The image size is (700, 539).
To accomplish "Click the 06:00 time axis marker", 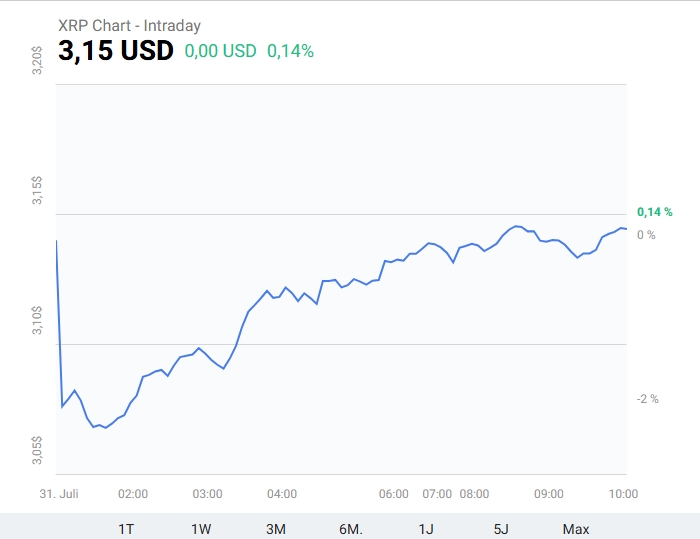I will click(x=394, y=494).
